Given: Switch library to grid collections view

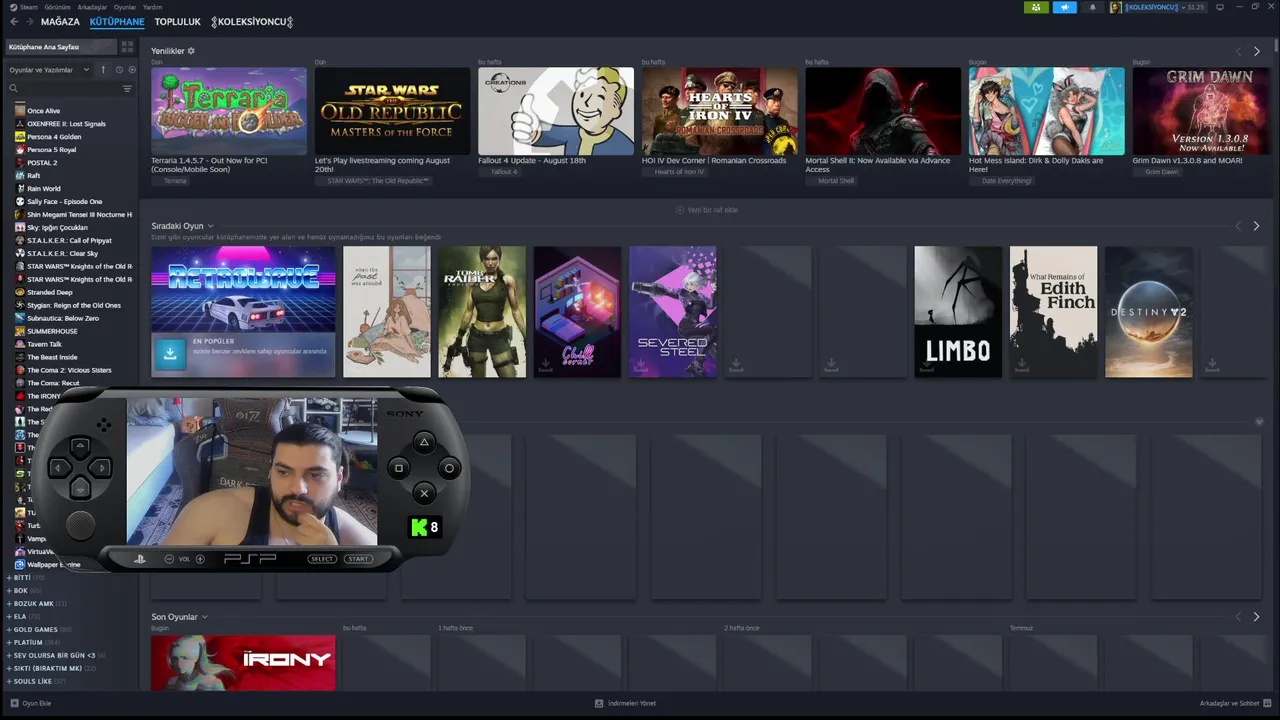Looking at the screenshot, I should click(127, 47).
